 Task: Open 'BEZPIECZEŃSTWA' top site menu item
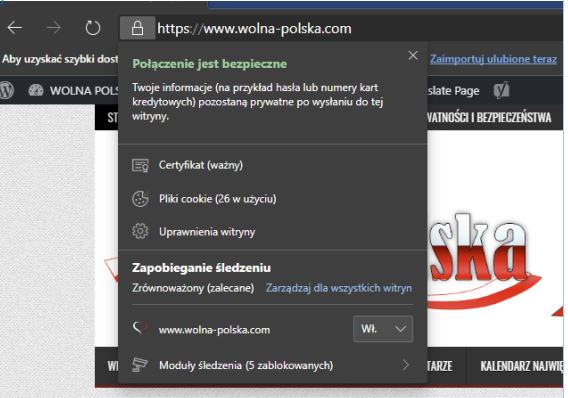(489, 117)
